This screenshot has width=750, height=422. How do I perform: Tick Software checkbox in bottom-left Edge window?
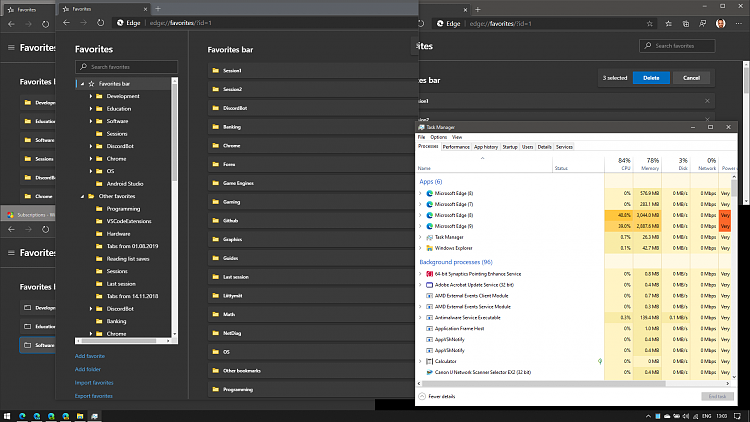[28, 345]
